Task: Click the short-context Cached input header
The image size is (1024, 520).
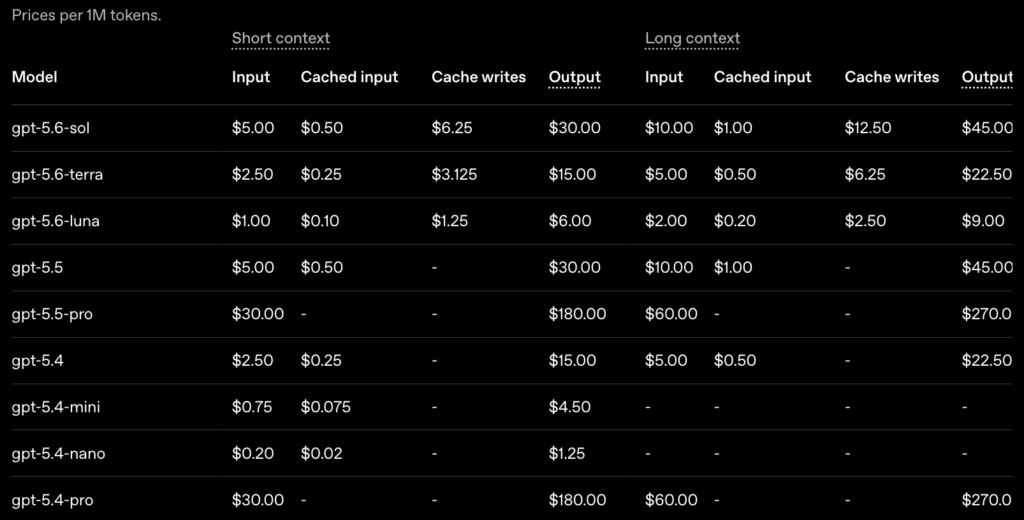Action: click(x=349, y=77)
